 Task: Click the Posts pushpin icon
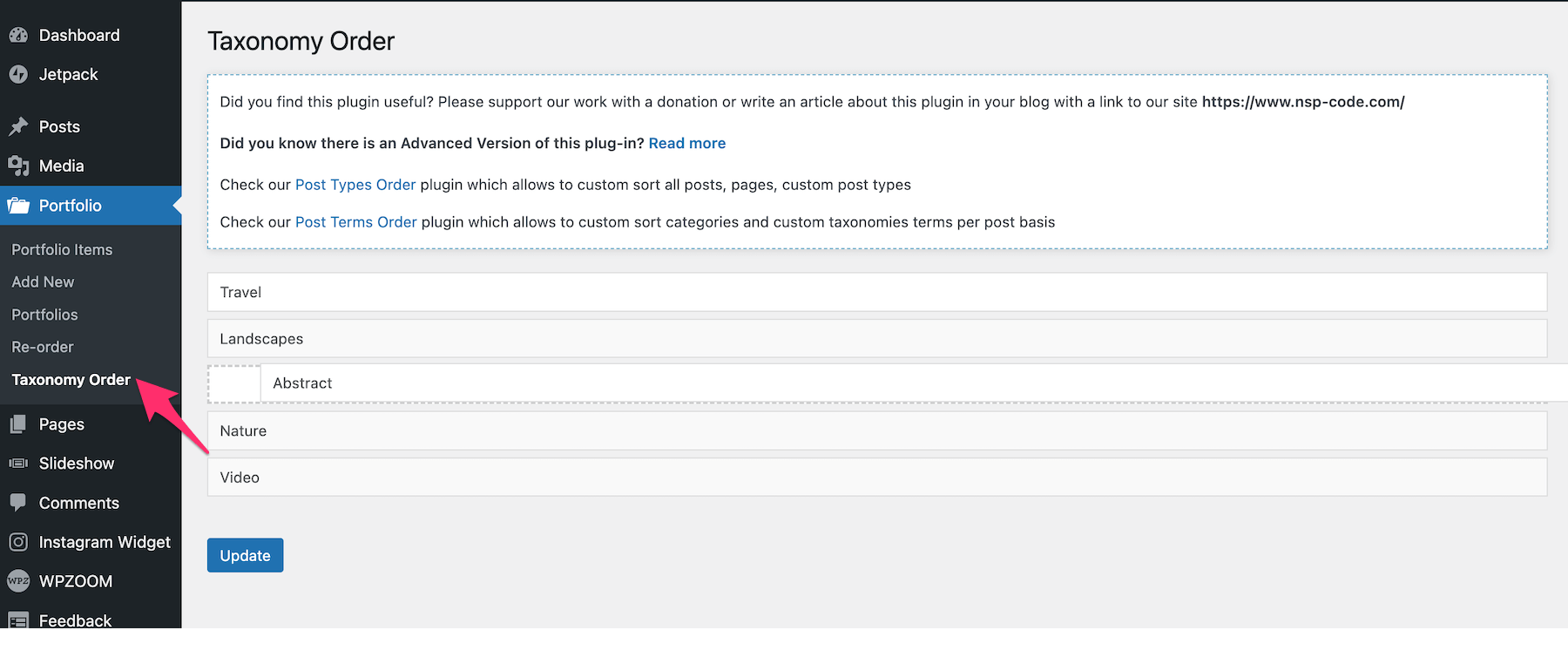pos(18,127)
